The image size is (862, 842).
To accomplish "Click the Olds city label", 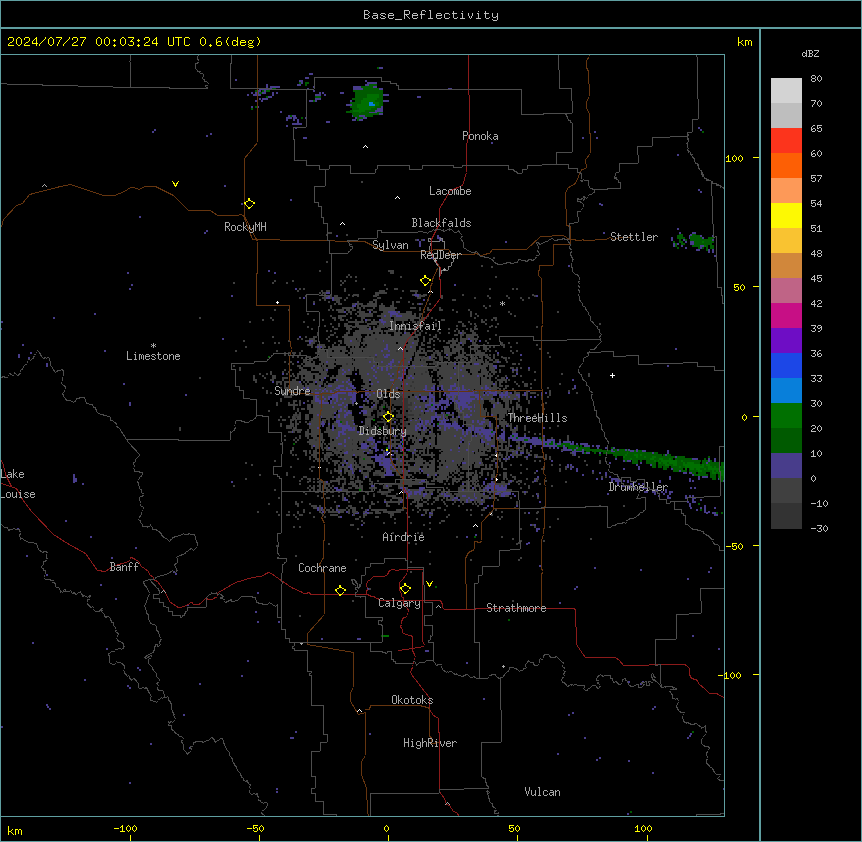I will coord(388,394).
